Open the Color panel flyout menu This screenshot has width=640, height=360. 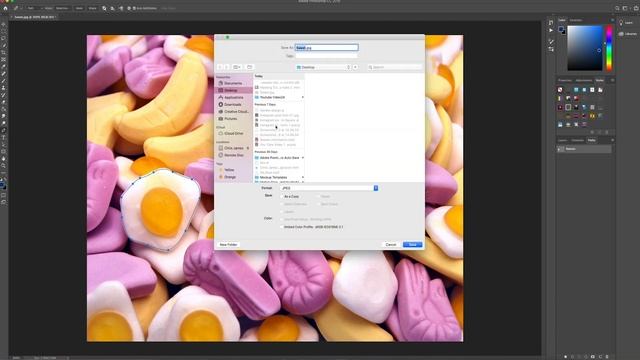(x=612, y=20)
